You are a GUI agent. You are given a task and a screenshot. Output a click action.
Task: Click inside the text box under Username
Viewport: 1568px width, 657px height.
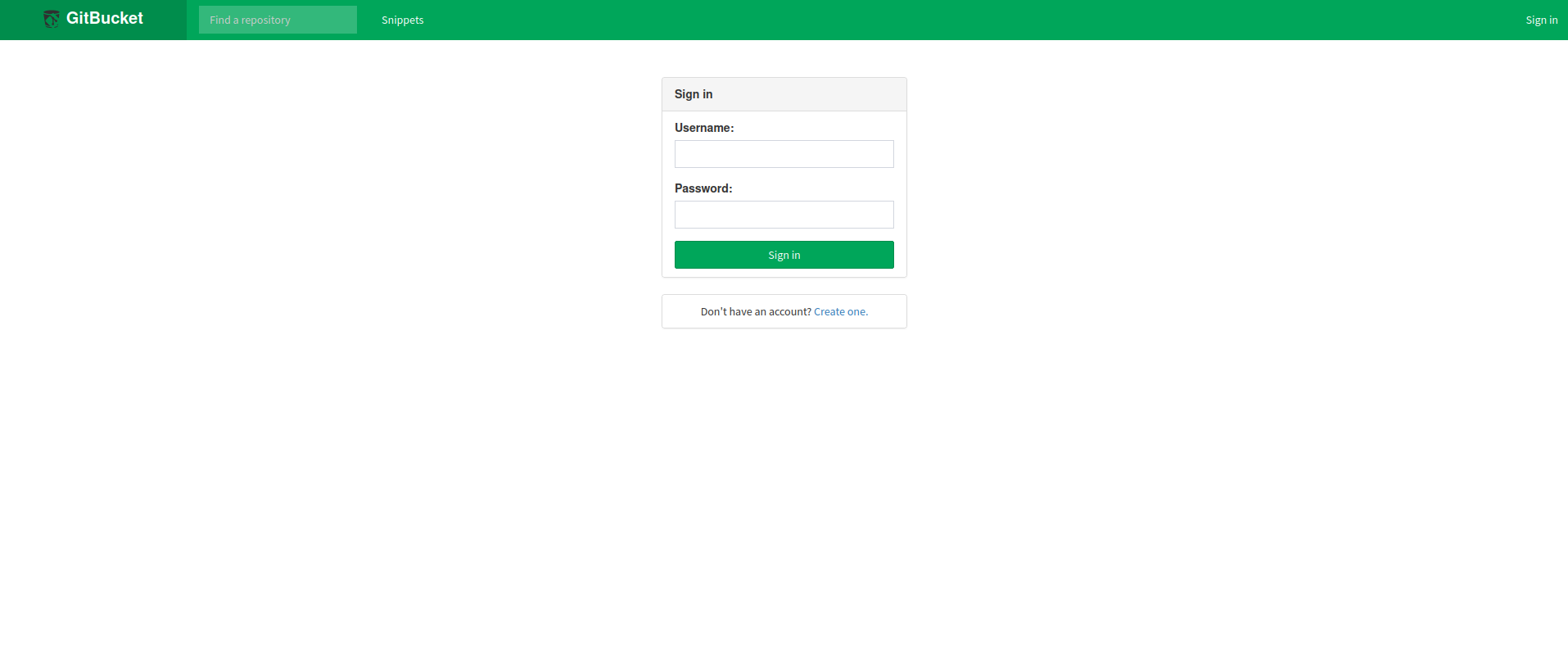pos(784,154)
